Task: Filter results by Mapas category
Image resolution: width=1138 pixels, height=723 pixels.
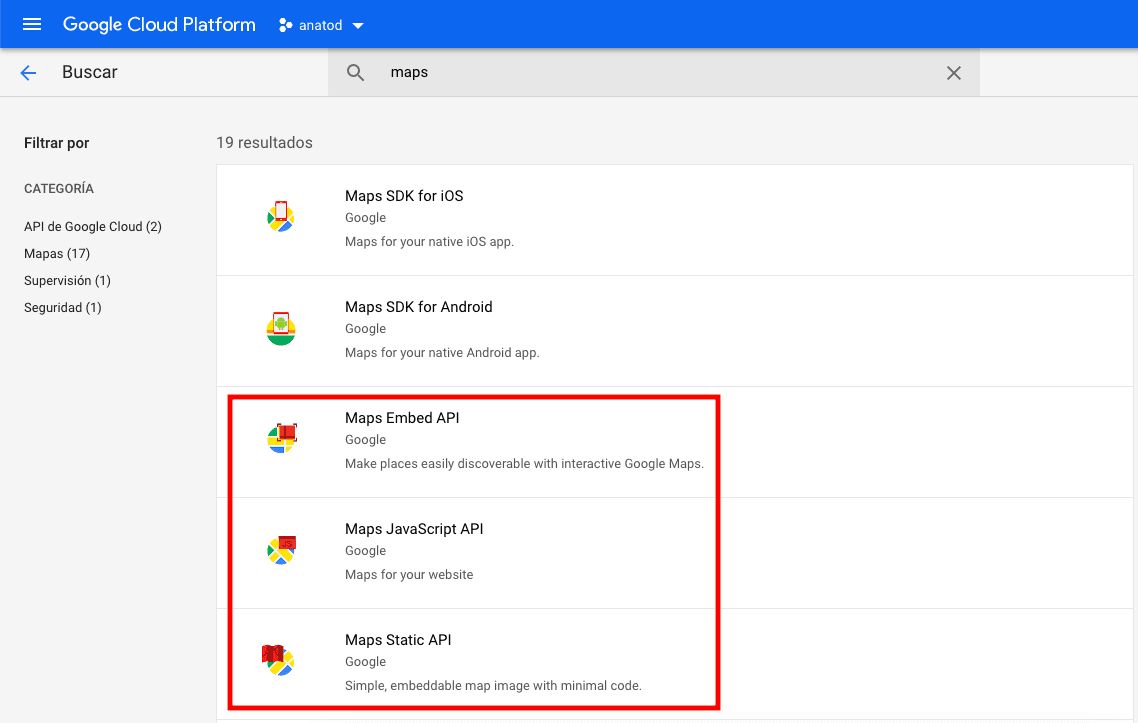Action: 57,253
